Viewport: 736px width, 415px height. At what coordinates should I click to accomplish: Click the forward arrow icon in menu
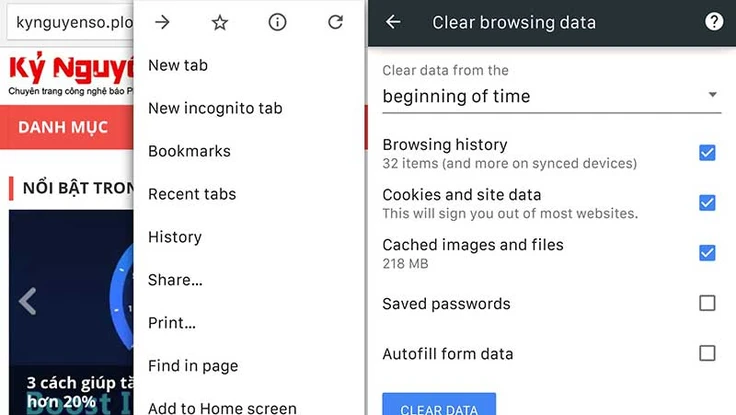(x=162, y=22)
